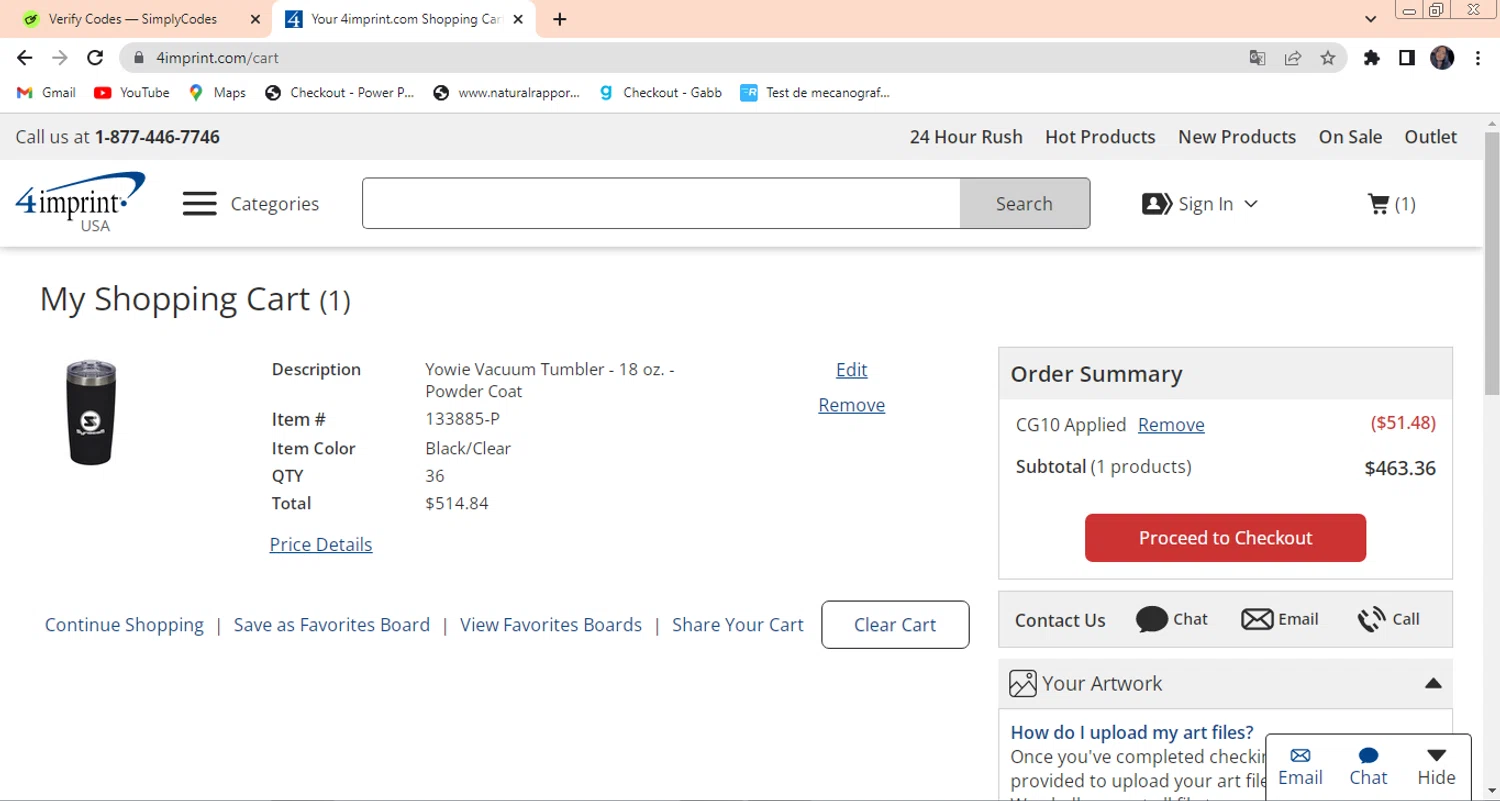Click the Email envelope icon in Contact Us
Viewport: 1500px width, 801px height.
[1257, 620]
